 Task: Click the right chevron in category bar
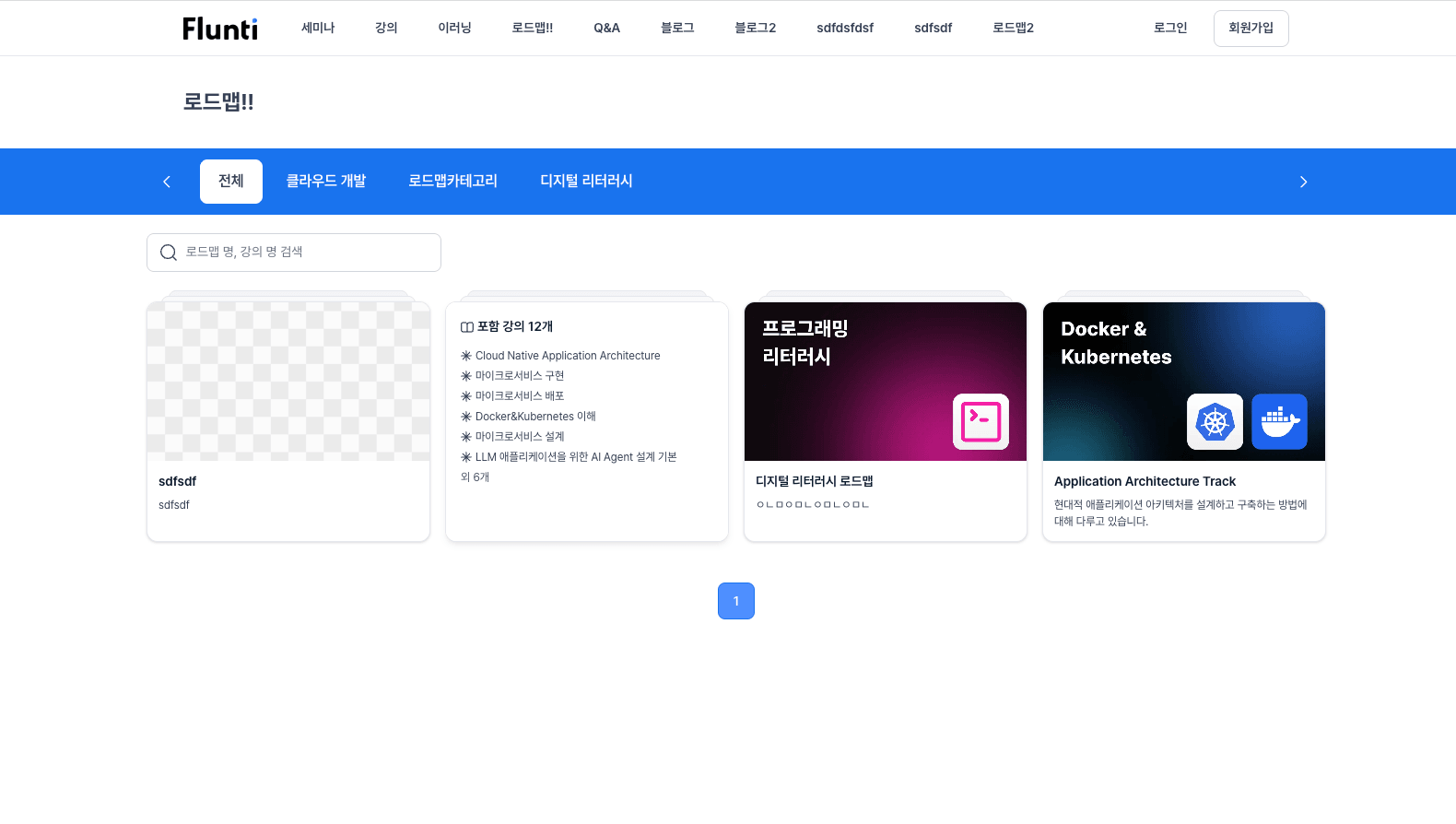point(1303,182)
